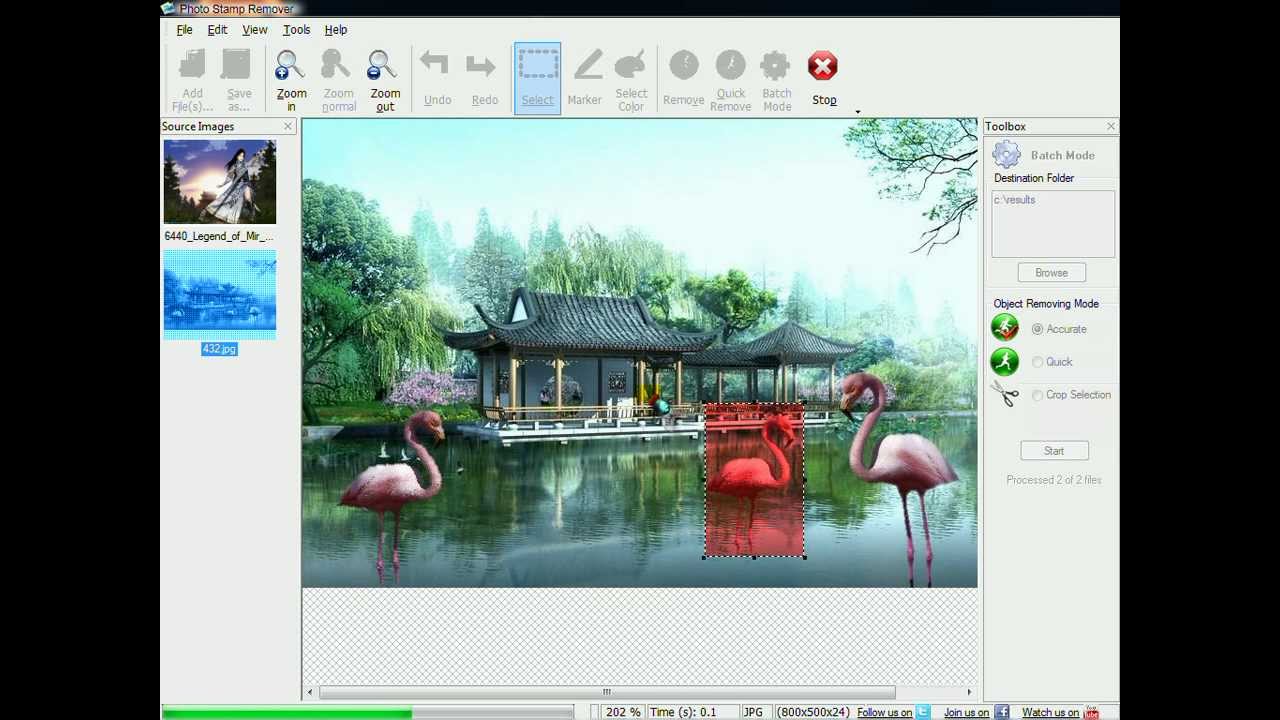Screen dimensions: 1280x720
Task: Close the Toolbox panel
Action: pos(1110,126)
